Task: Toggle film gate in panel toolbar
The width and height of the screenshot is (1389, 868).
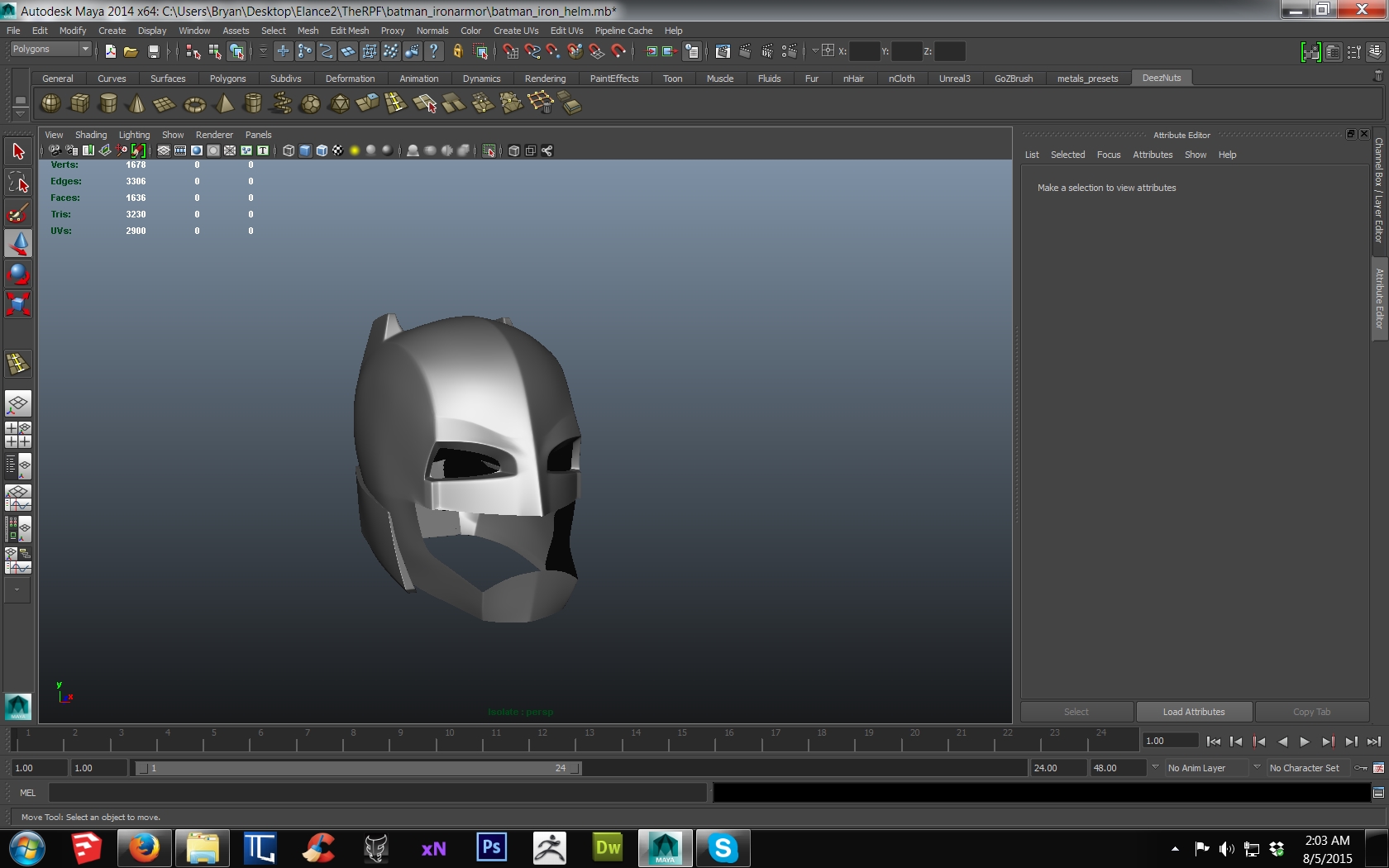Action: point(180,150)
